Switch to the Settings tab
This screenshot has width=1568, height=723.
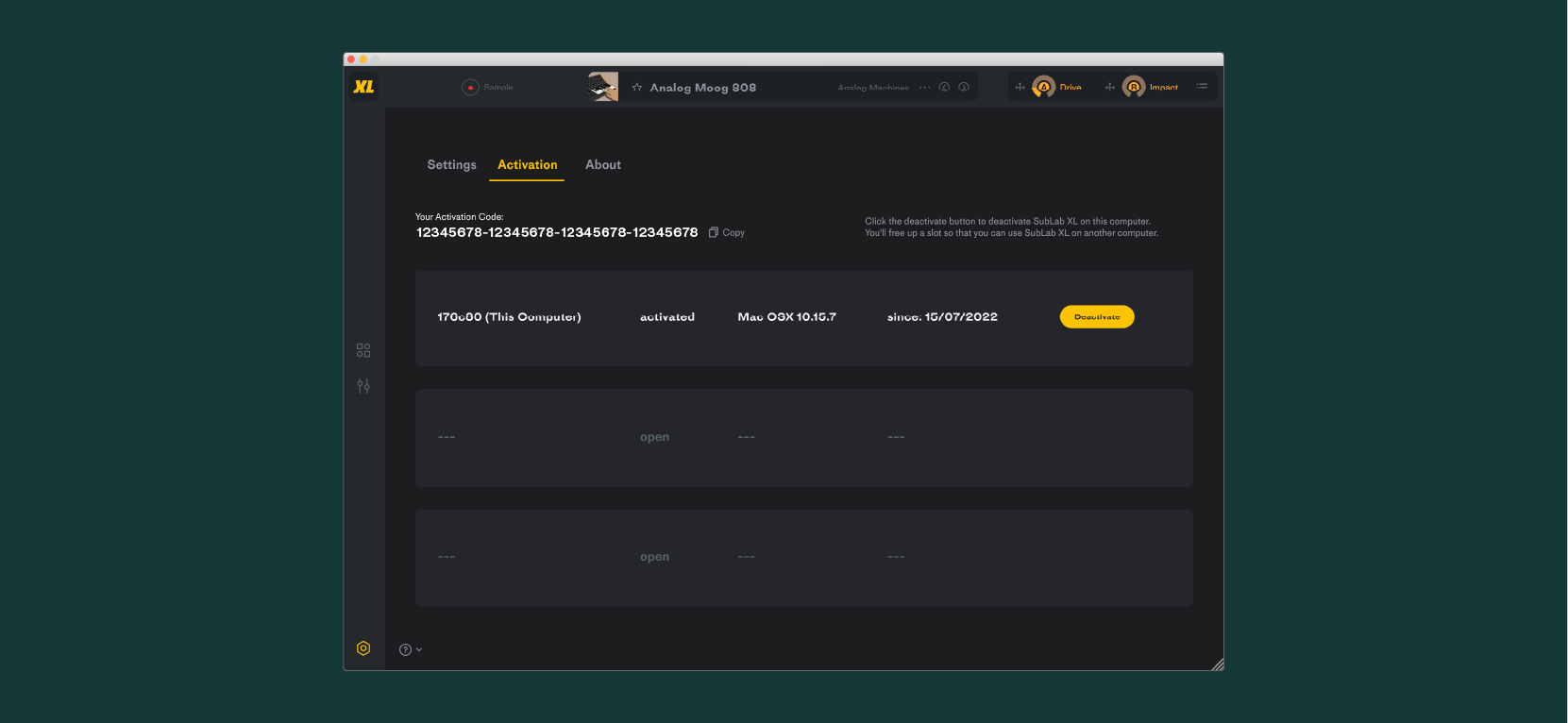(x=452, y=165)
